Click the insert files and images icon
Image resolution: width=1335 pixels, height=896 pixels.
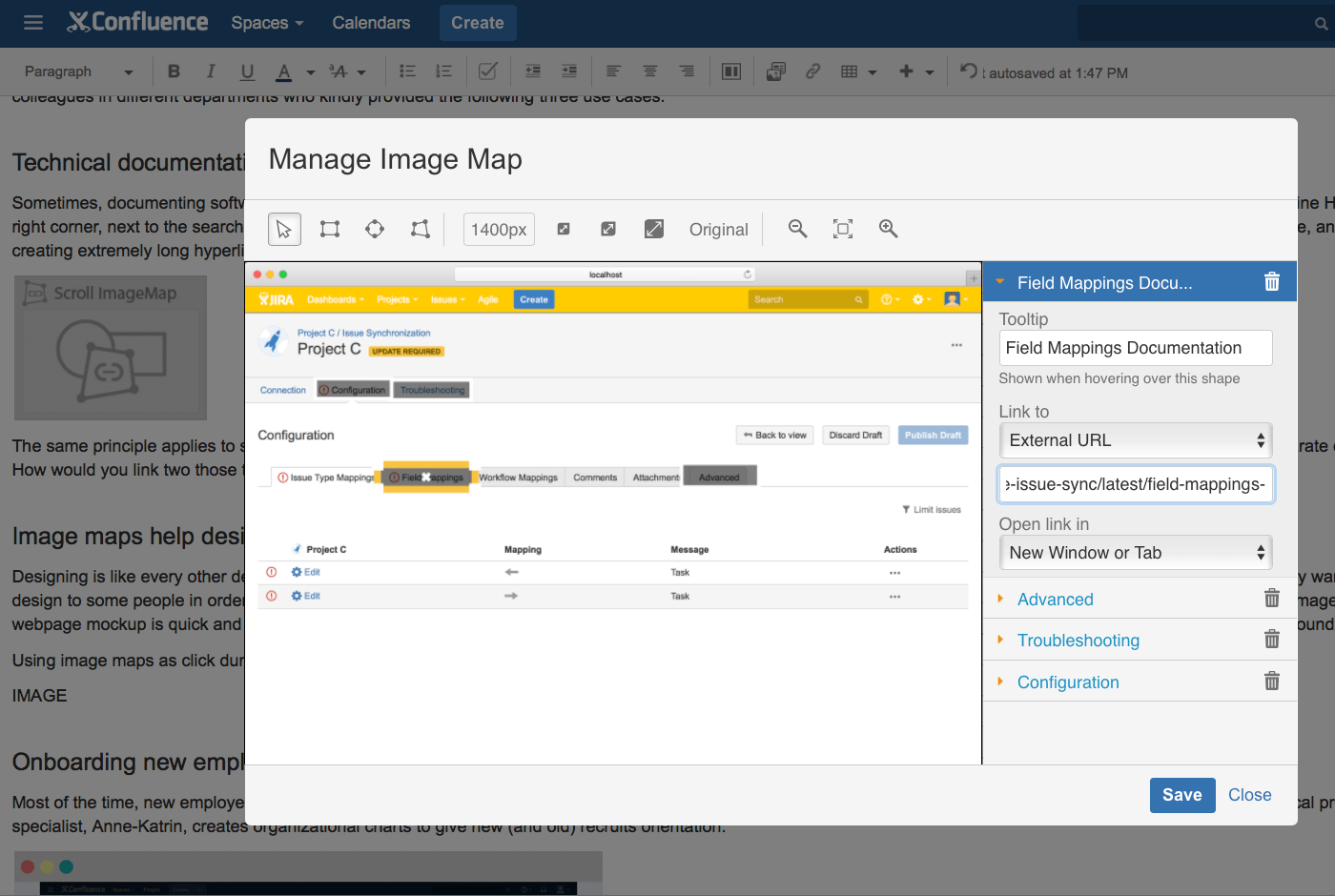[x=776, y=71]
